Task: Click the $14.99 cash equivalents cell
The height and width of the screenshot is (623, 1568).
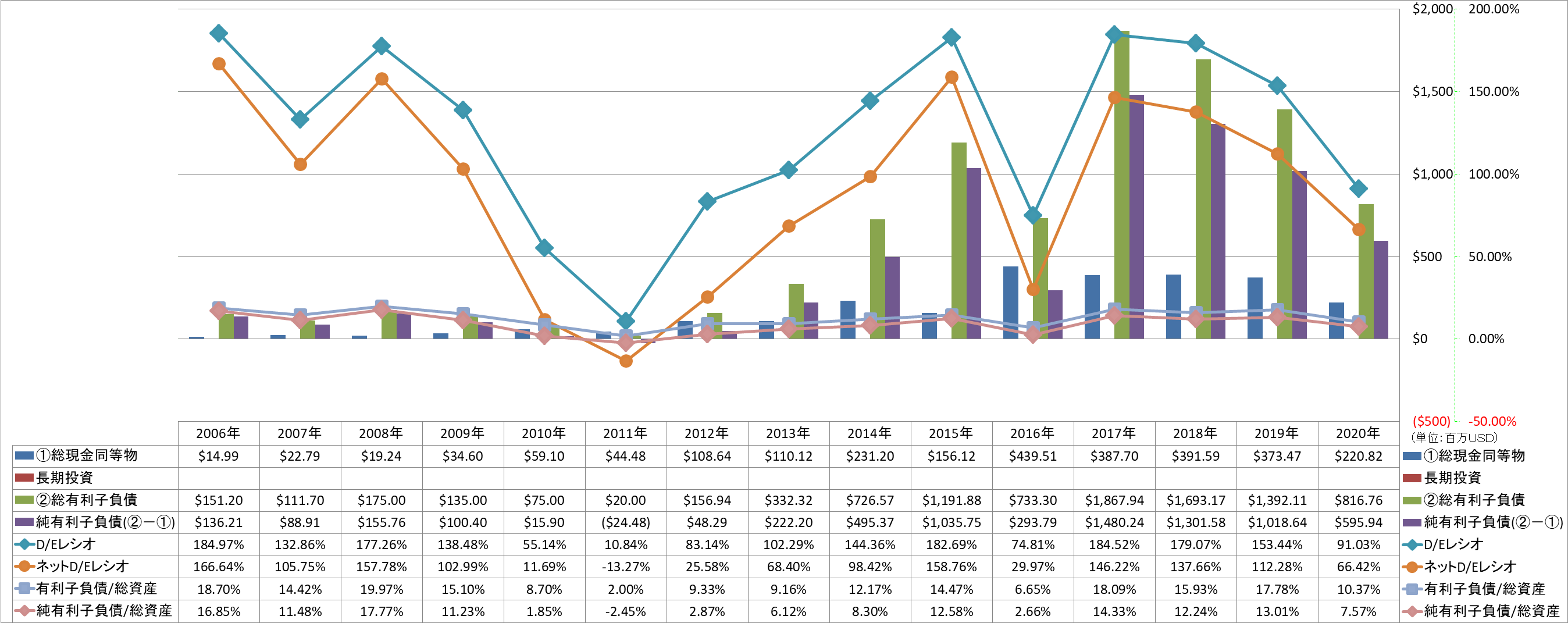Action: click(219, 456)
